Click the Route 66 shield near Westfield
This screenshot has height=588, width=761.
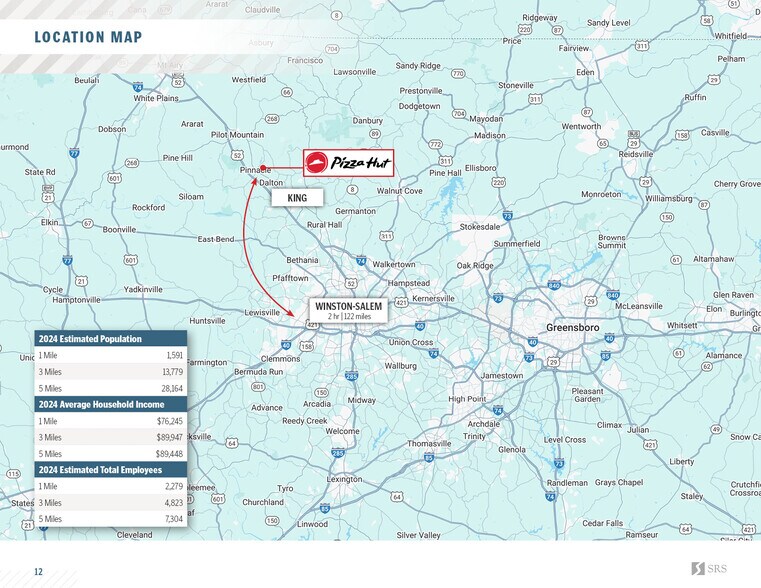[286, 92]
